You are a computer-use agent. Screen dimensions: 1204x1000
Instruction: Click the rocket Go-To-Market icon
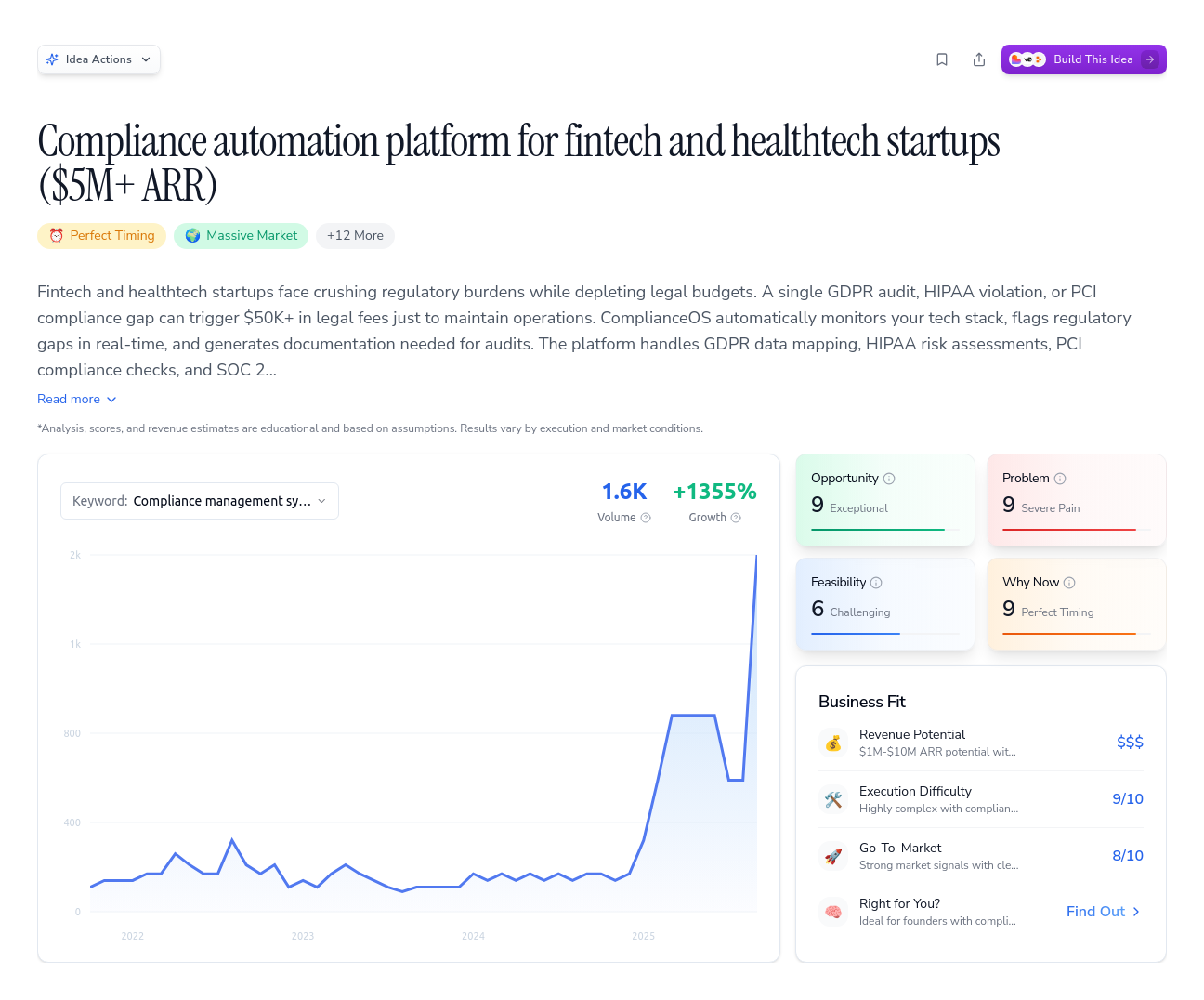click(x=833, y=856)
